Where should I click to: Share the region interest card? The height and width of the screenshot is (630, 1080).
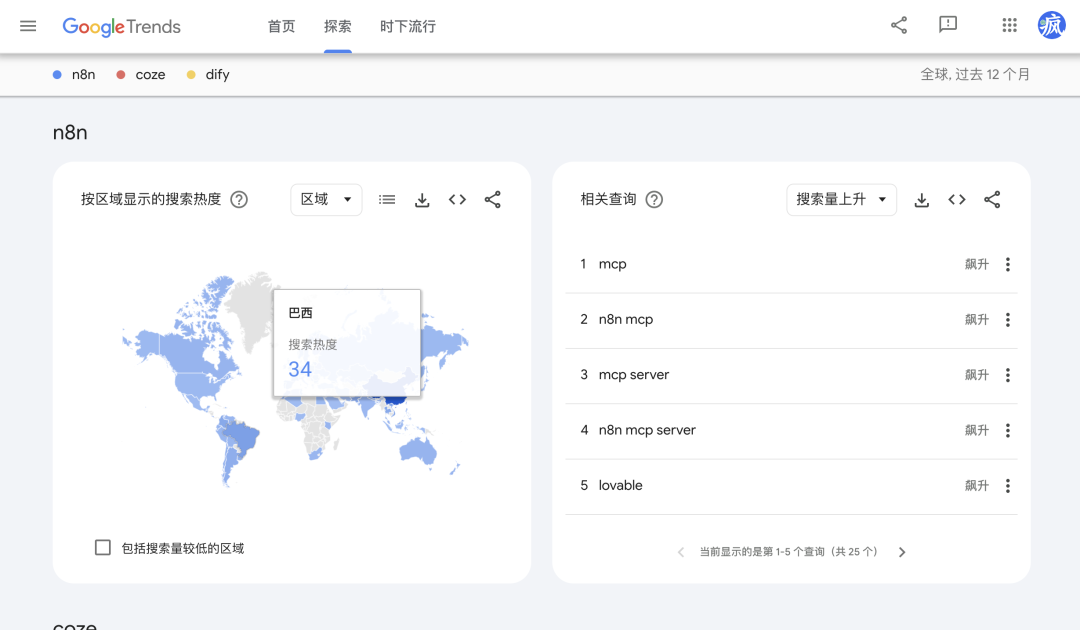tap(492, 200)
